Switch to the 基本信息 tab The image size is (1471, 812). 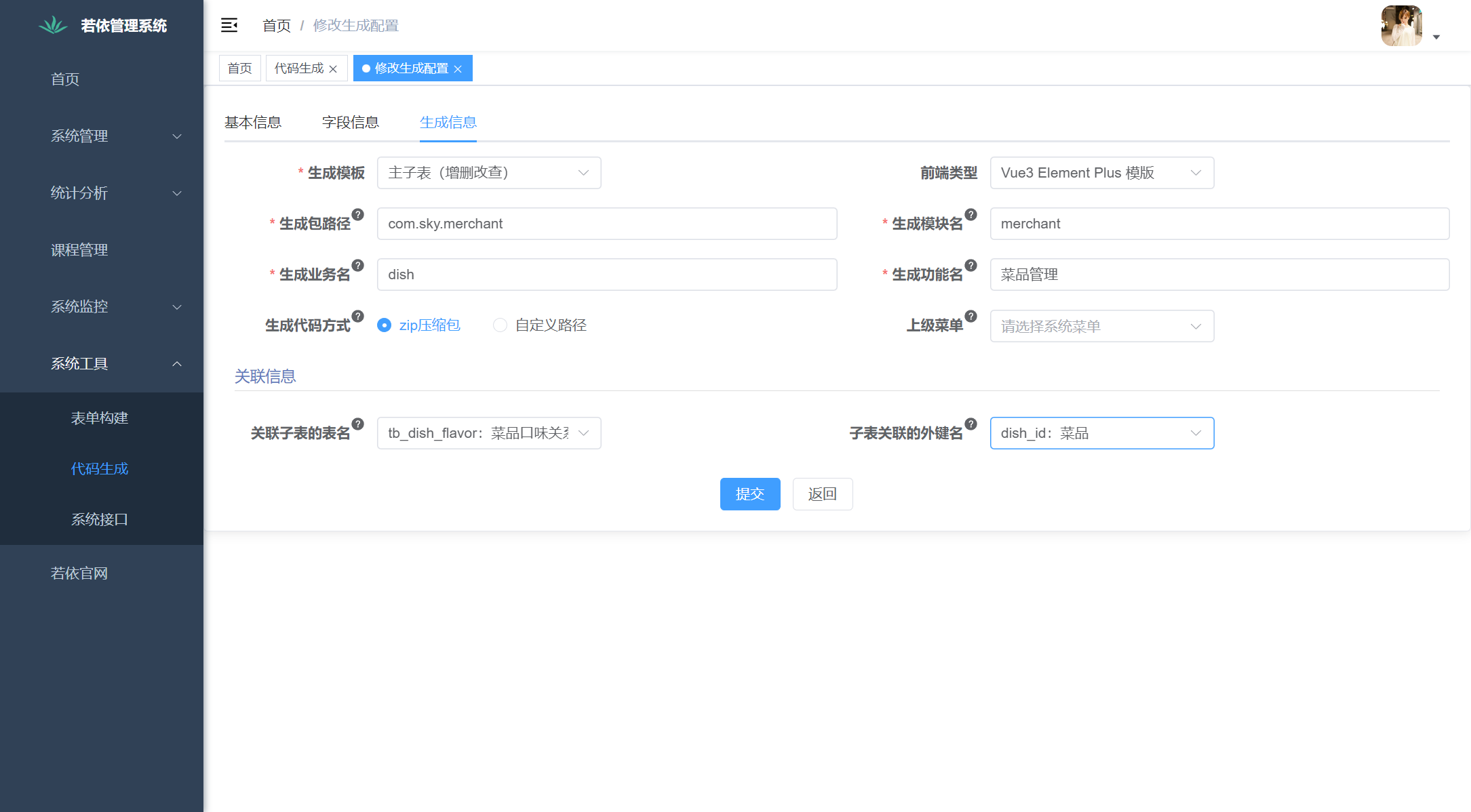click(253, 123)
